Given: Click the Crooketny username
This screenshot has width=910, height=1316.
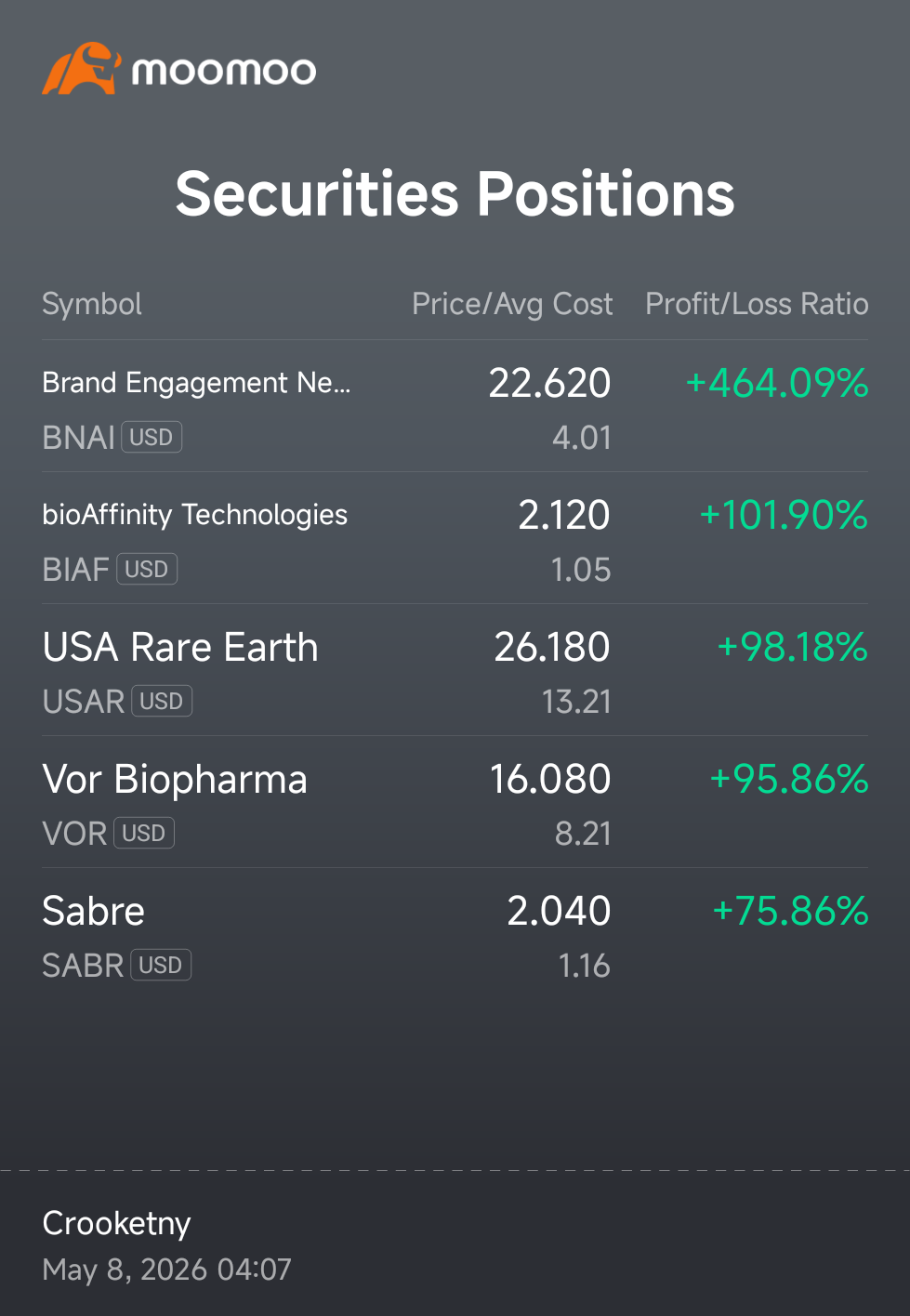Looking at the screenshot, I should tap(116, 1223).
